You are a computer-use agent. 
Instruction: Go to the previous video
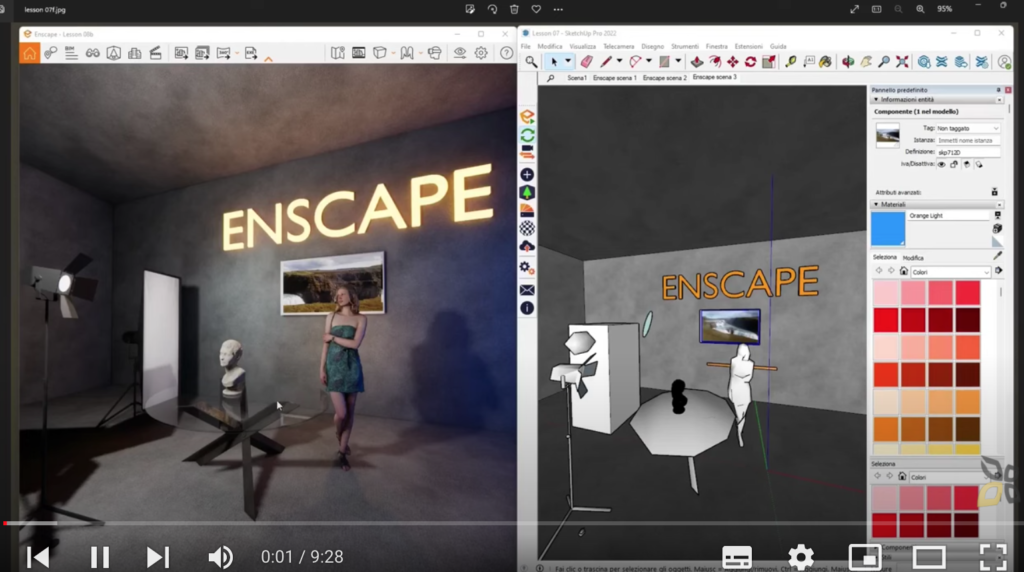38,557
